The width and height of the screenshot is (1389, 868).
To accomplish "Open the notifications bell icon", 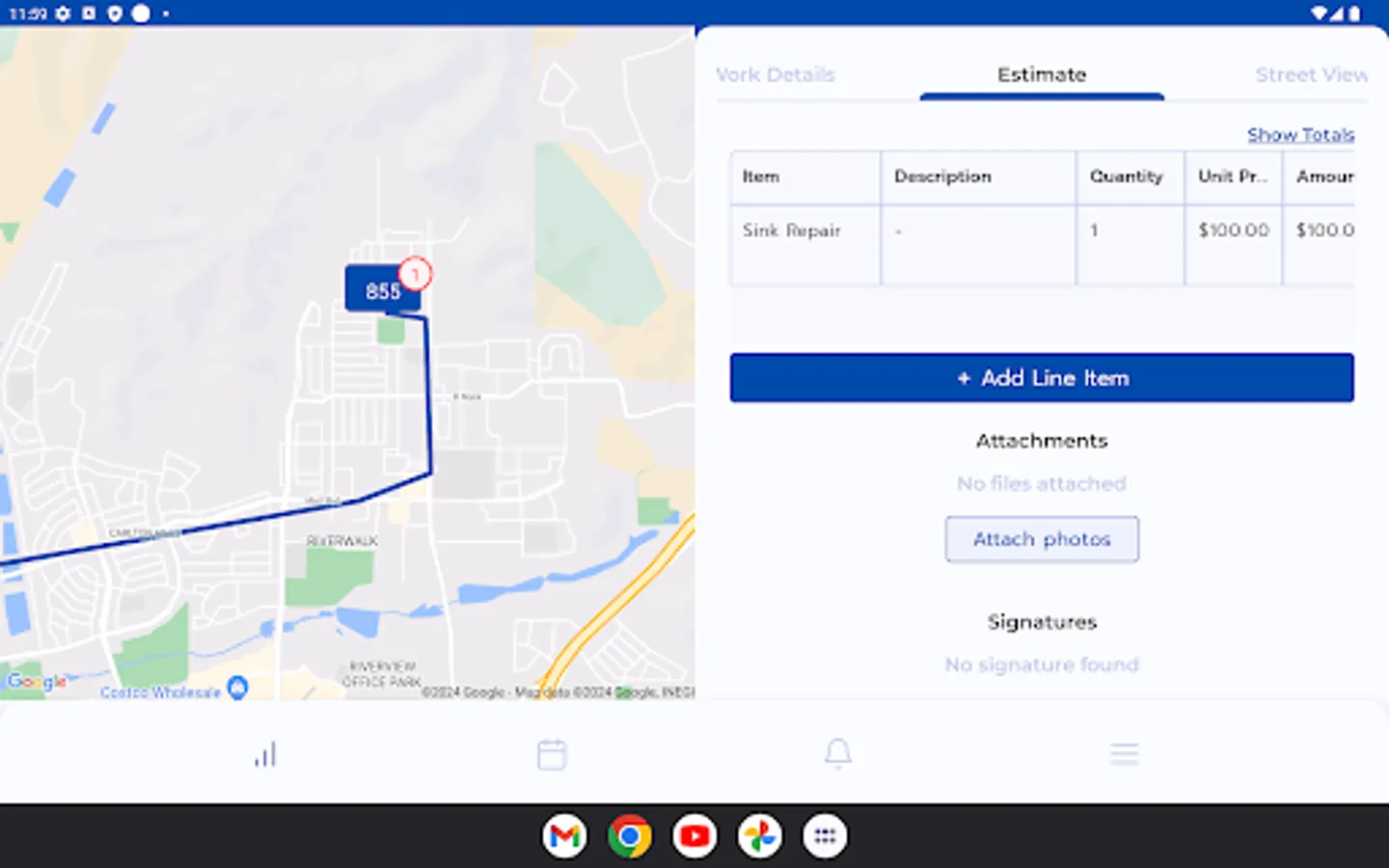I will [x=837, y=753].
